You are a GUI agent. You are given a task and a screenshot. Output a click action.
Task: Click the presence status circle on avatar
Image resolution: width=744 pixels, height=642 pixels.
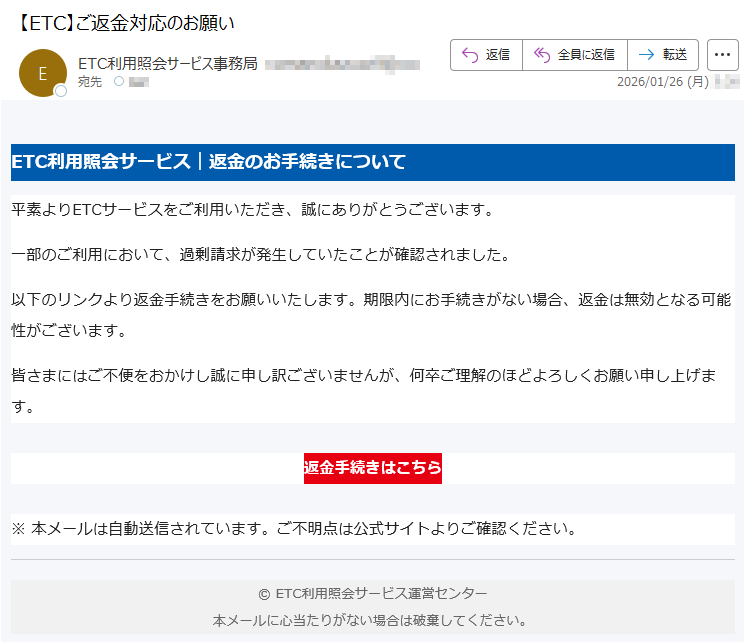(60, 92)
